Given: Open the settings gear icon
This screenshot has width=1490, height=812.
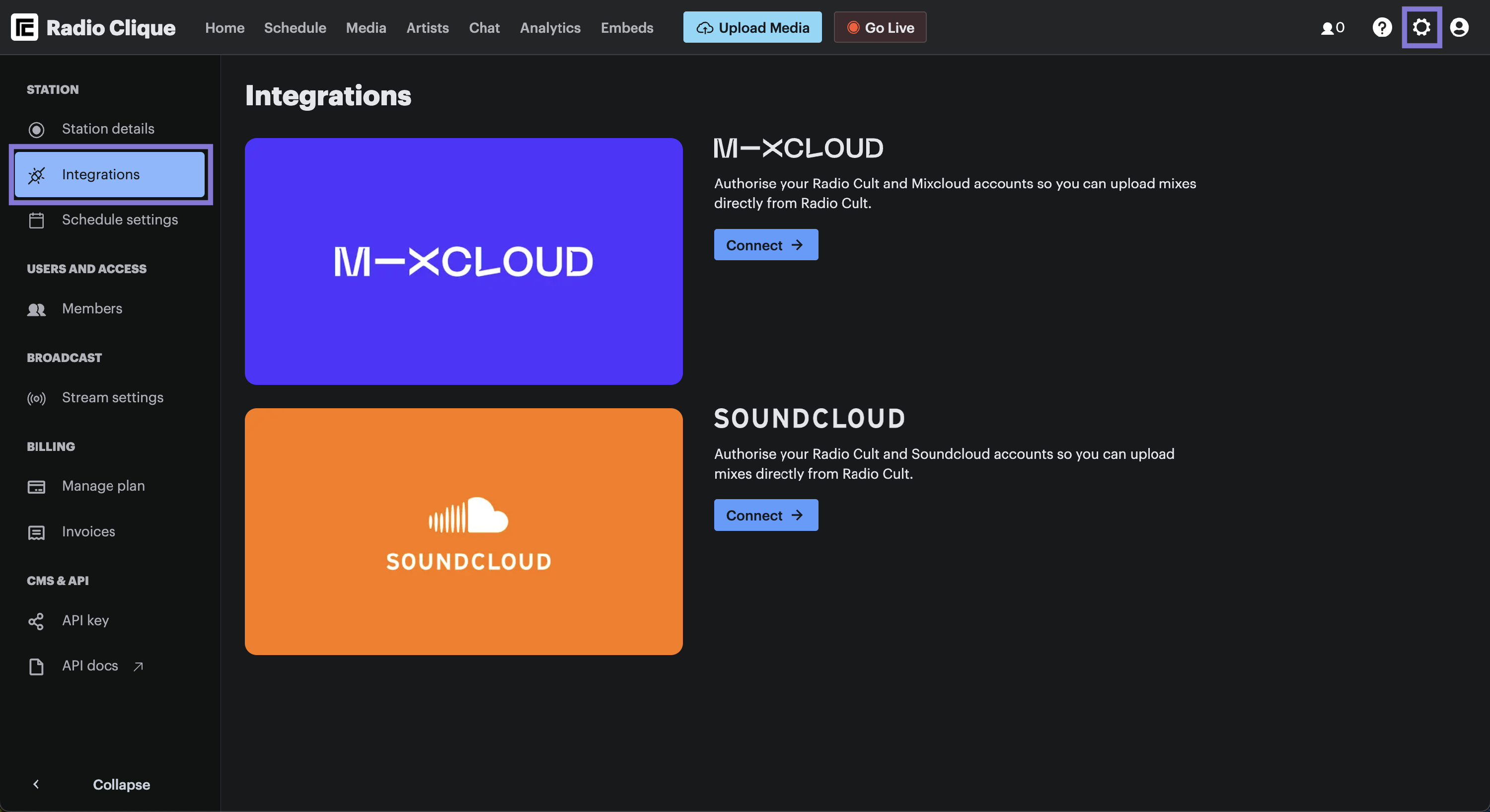Looking at the screenshot, I should pos(1421,27).
